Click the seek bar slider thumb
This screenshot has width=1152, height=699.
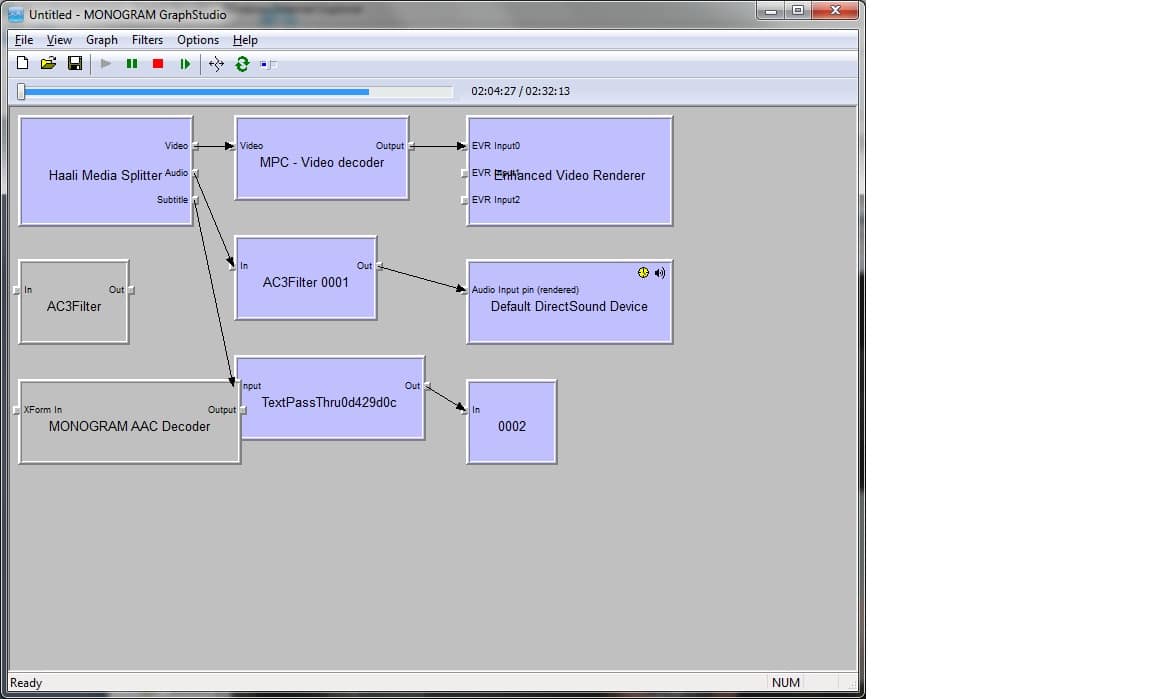21,91
